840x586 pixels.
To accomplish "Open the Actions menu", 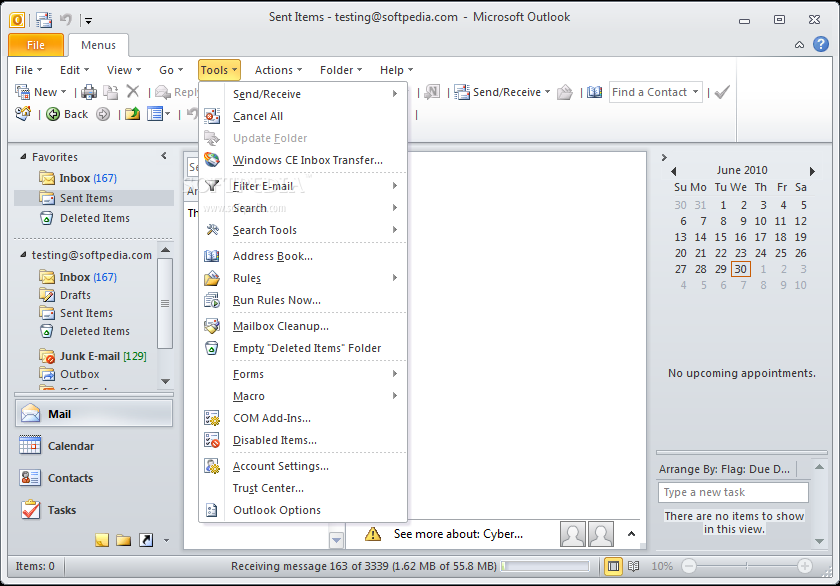I will (278, 70).
